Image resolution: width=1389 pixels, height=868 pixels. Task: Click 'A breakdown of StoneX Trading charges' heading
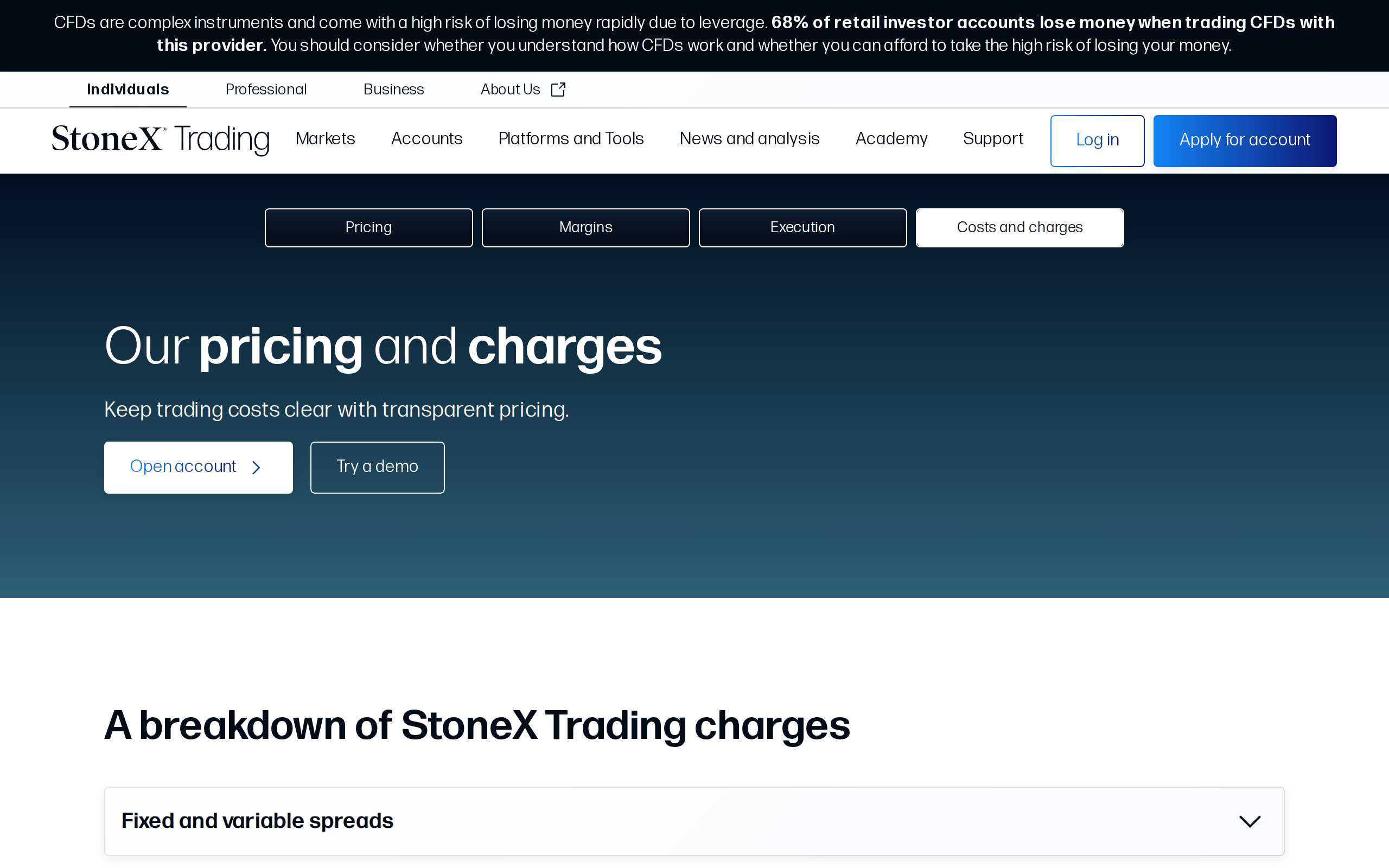476,725
